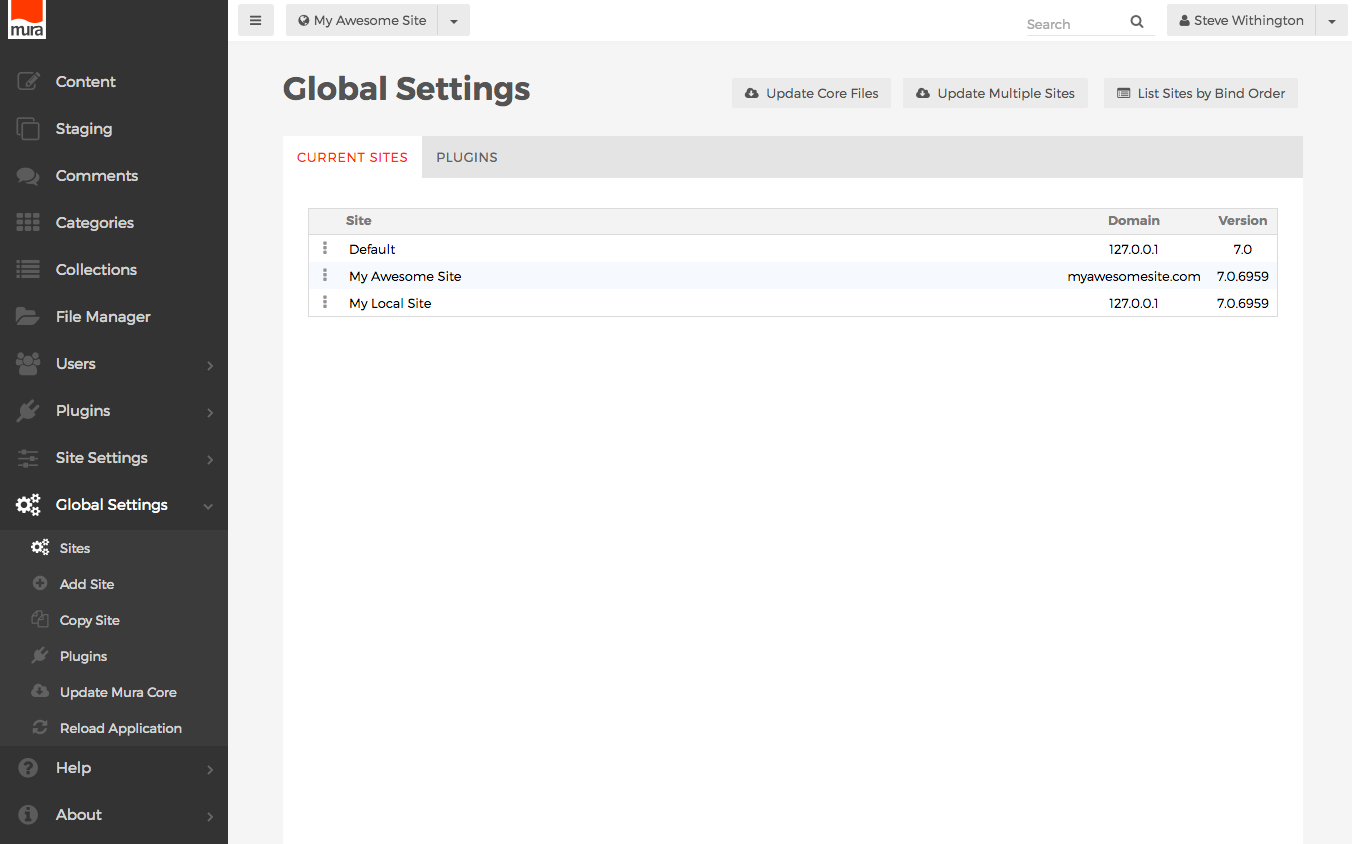The height and width of the screenshot is (844, 1352).
Task: Click List Sites by Bind Order
Action: click(1200, 93)
